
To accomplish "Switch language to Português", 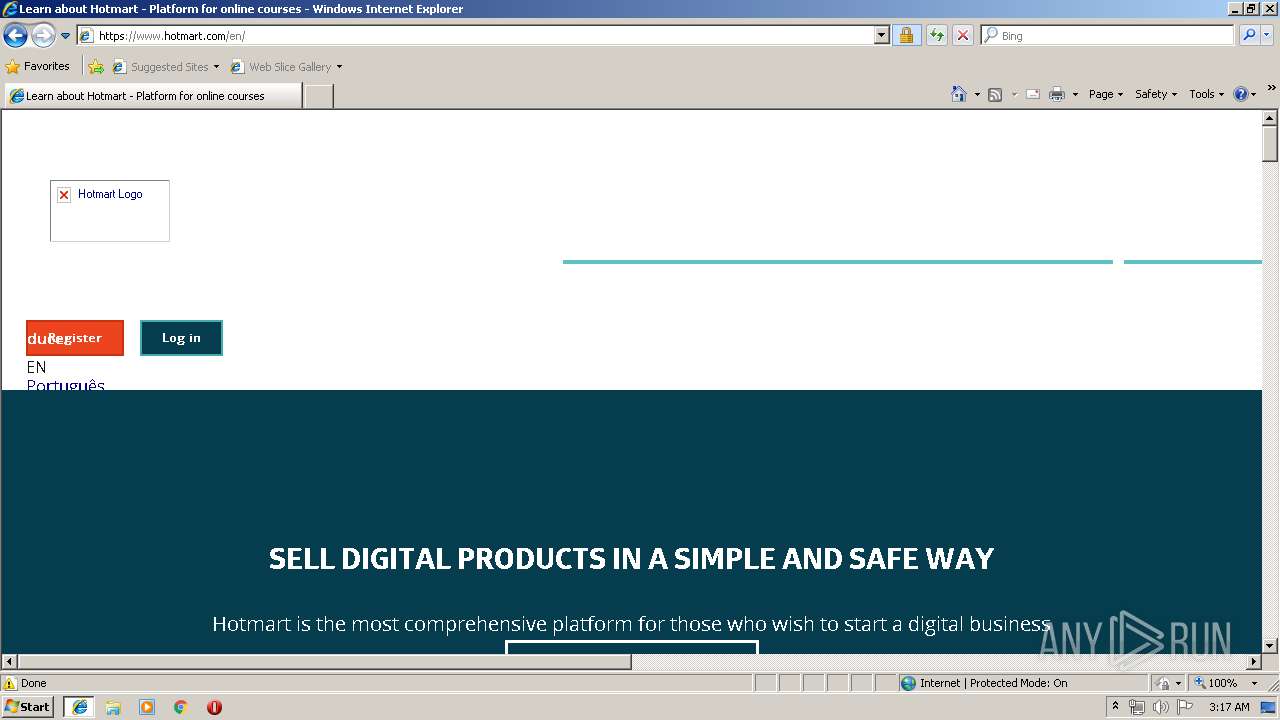I will tap(66, 385).
